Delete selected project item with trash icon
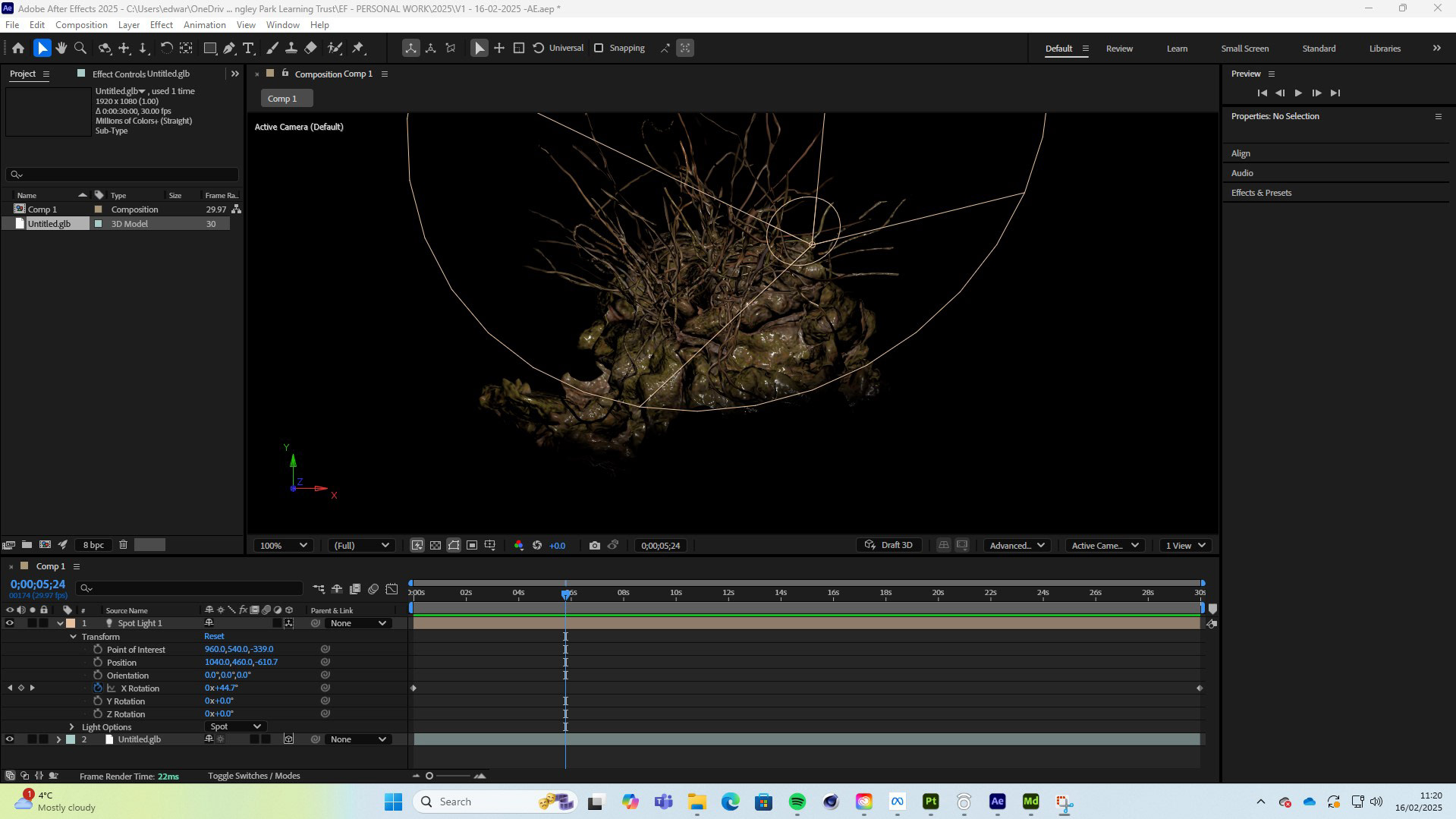This screenshot has width=1456, height=819. tap(123, 545)
